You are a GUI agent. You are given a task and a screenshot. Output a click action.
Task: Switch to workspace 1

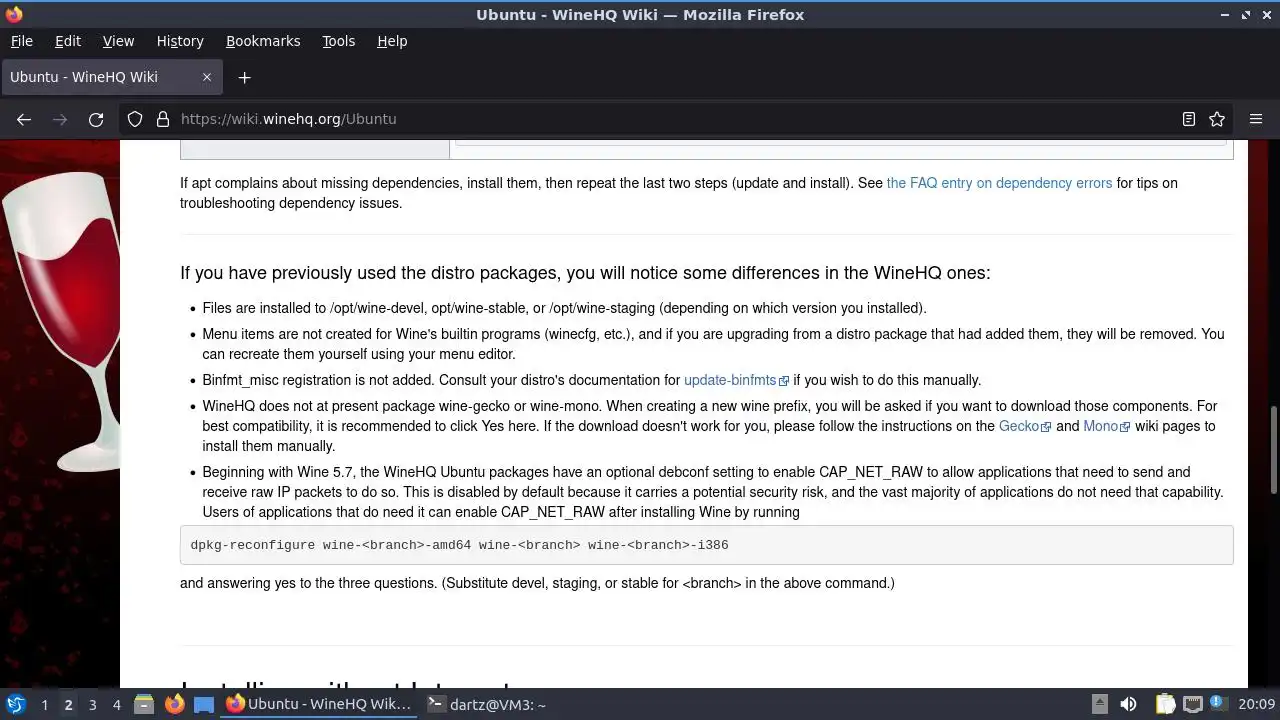[44, 704]
